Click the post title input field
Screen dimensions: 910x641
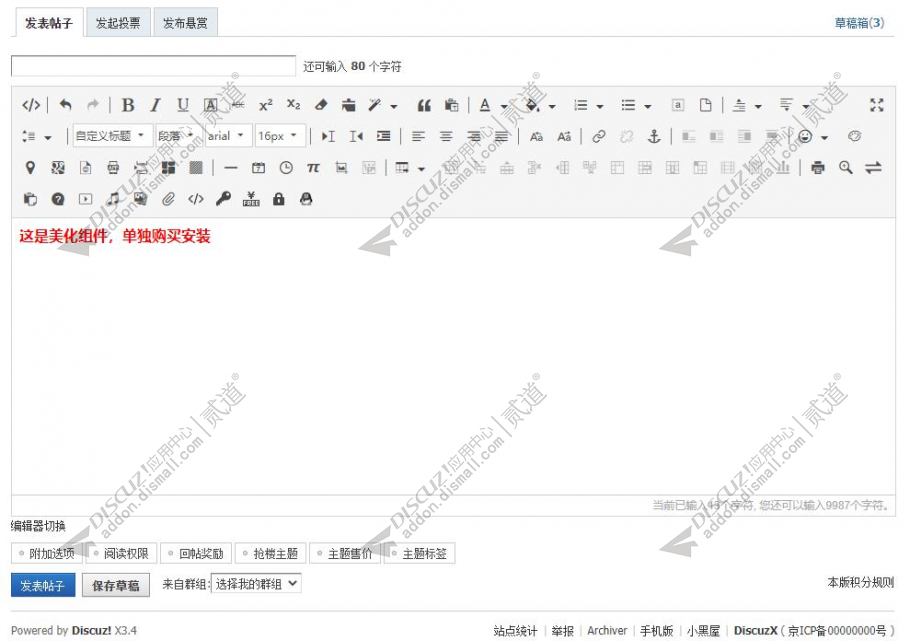pyautogui.click(x=153, y=66)
